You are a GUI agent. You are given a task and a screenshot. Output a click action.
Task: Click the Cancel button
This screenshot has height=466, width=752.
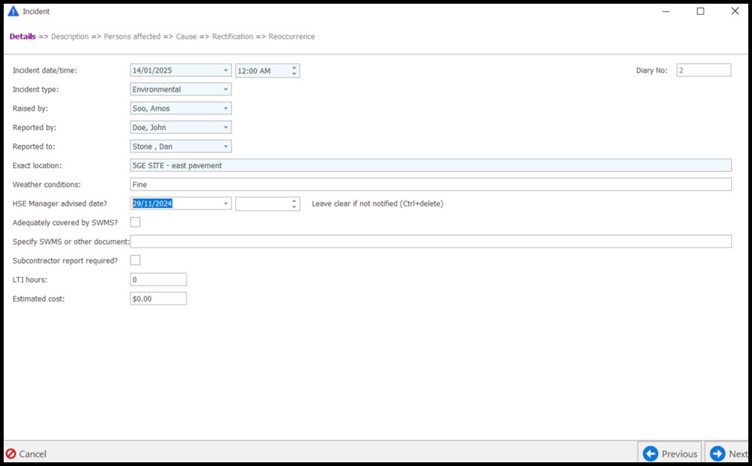point(26,453)
